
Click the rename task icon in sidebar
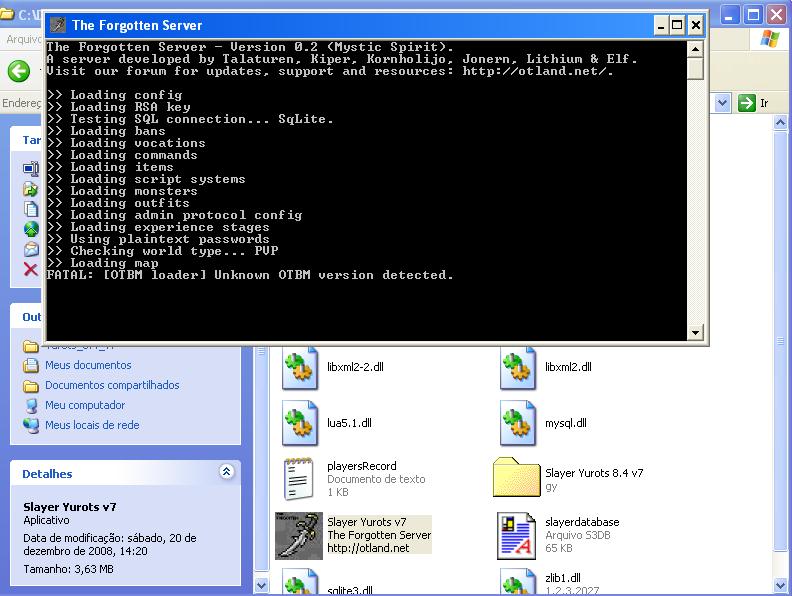click(x=31, y=168)
